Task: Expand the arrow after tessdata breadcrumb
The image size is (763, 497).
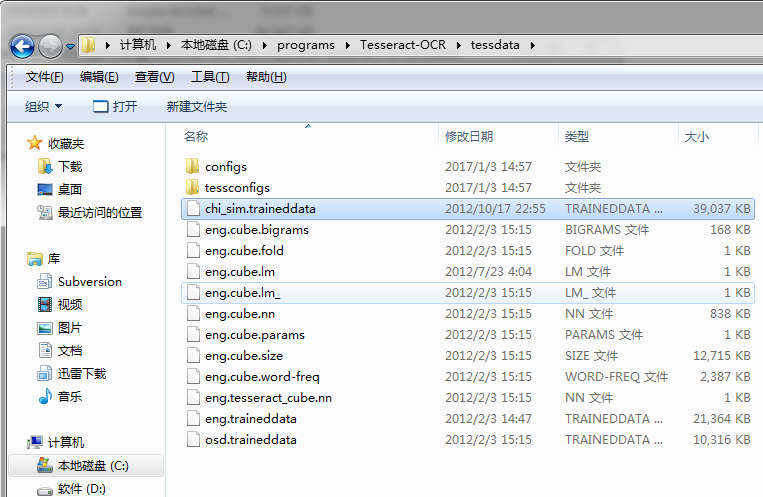Action: click(x=533, y=45)
